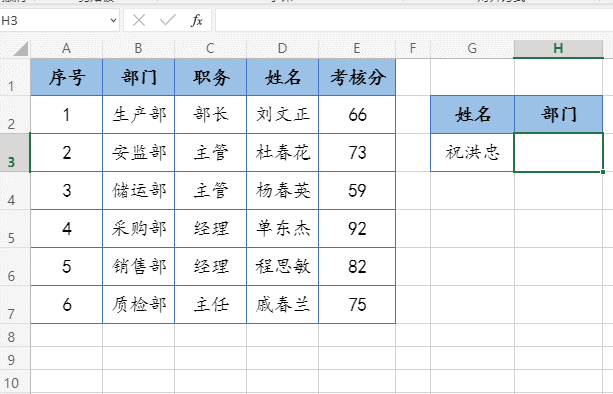Select cell containing 戚春兰
The width and height of the screenshot is (613, 394).
(282, 304)
